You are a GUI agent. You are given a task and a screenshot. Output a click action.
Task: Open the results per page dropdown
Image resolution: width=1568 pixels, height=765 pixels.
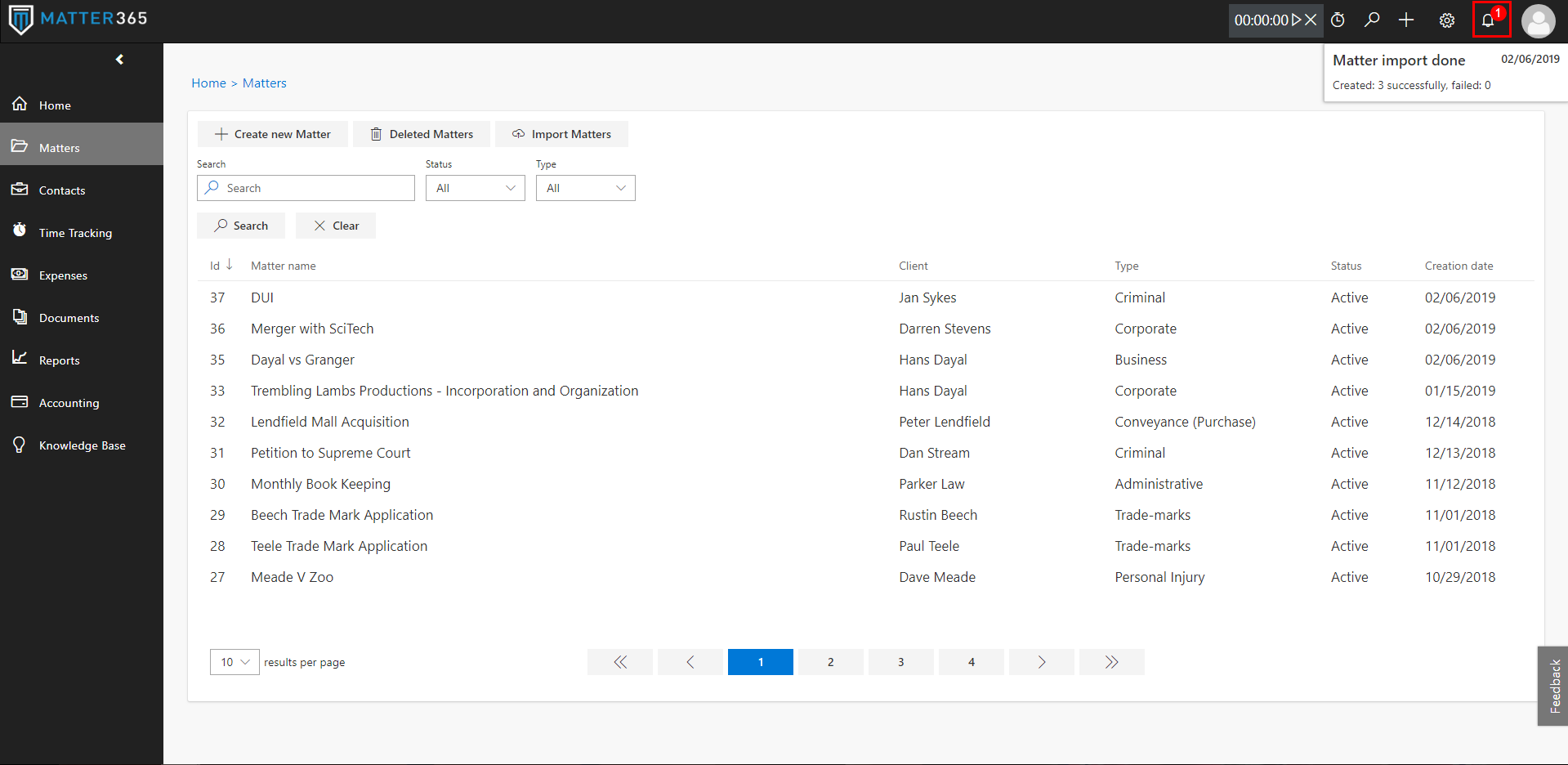(x=235, y=662)
